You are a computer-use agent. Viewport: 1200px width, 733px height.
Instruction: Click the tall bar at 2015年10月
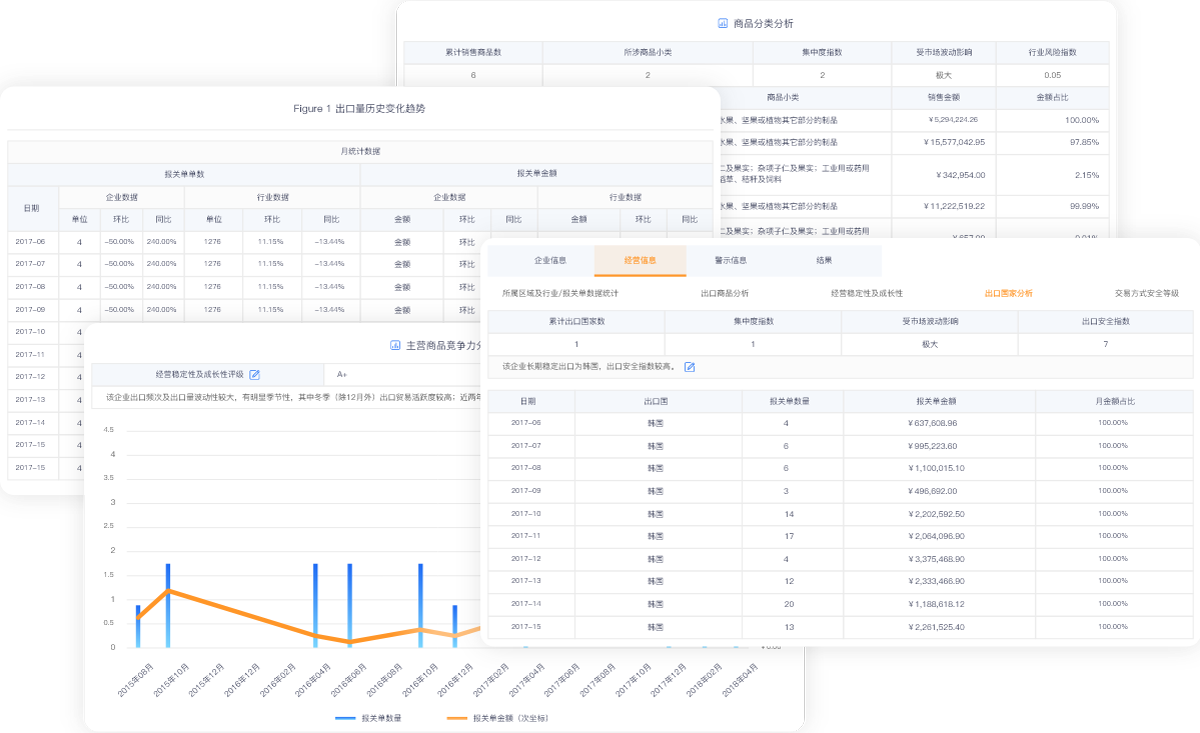[168, 605]
